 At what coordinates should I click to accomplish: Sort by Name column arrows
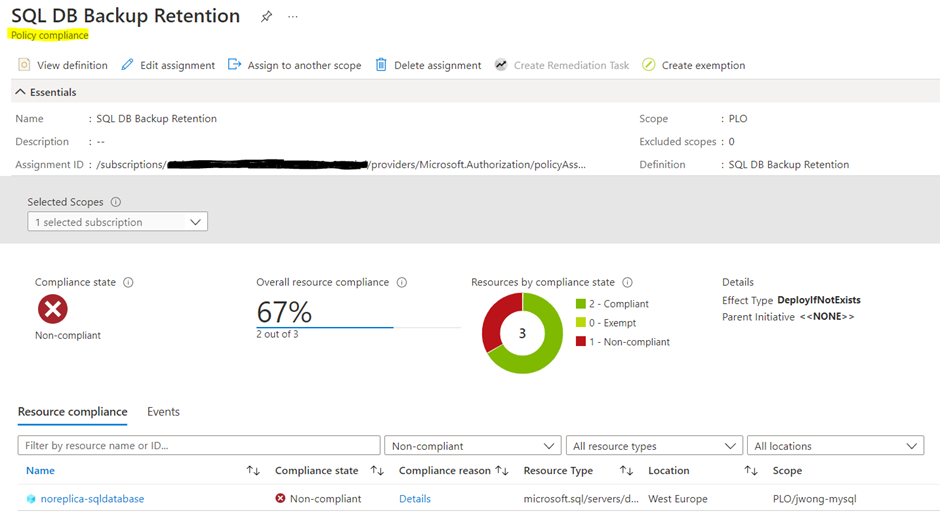[x=253, y=471]
